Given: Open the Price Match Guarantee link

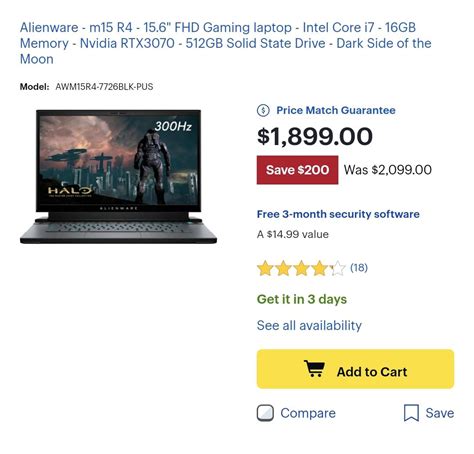Looking at the screenshot, I should (x=336, y=110).
